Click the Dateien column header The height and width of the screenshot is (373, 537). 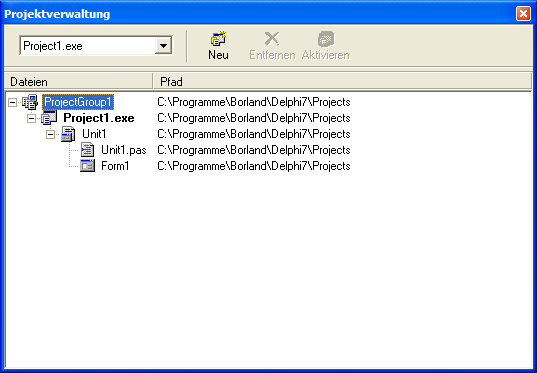(78, 82)
